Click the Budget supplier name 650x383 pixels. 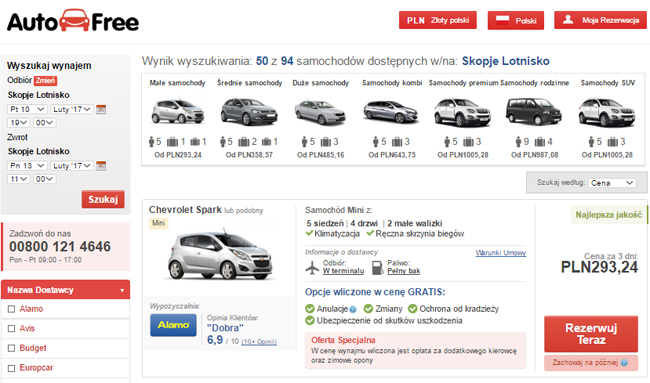click(33, 348)
